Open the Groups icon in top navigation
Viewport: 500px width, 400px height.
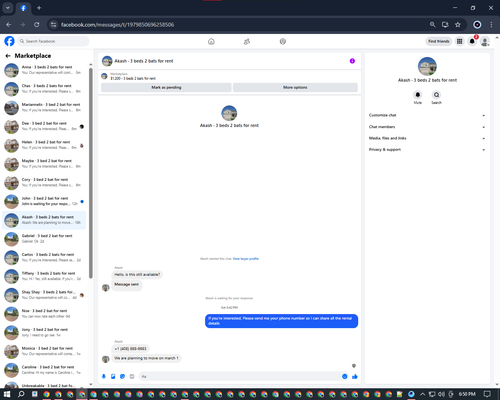[283, 41]
